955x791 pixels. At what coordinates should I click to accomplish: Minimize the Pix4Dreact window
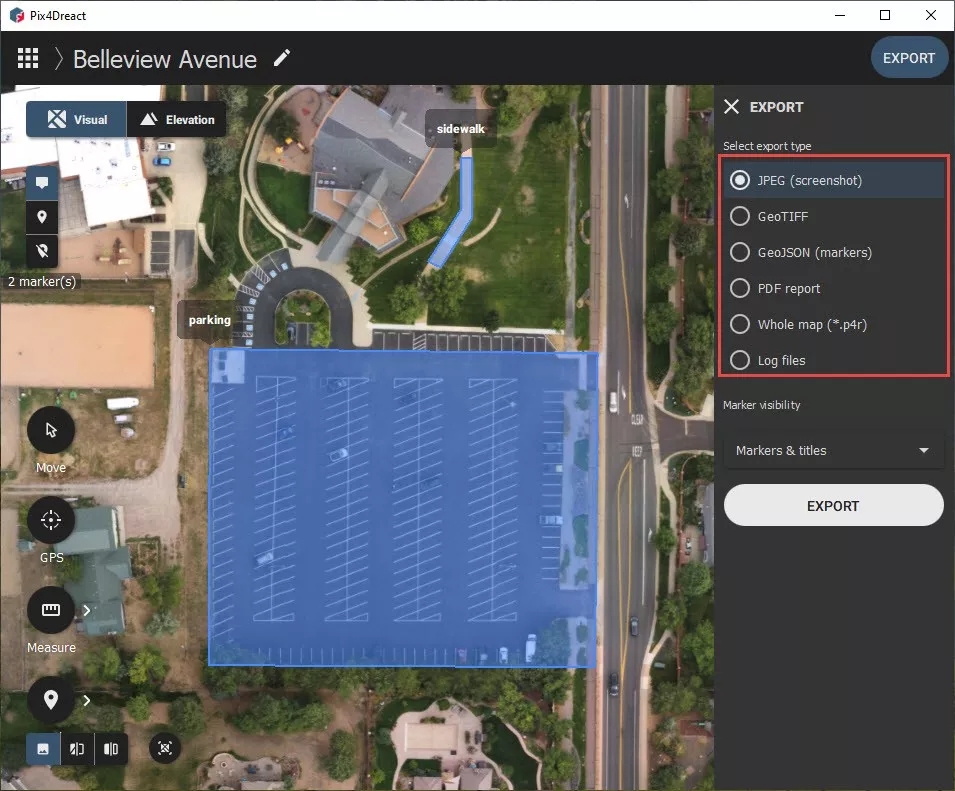(840, 15)
